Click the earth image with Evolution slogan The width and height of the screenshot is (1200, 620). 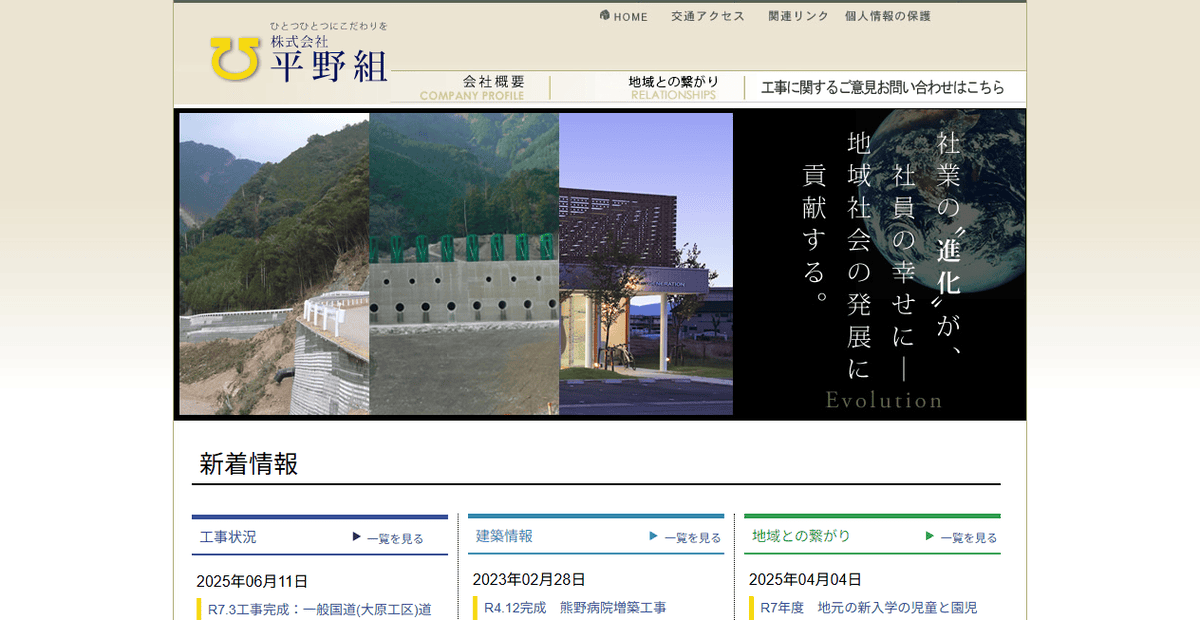click(x=880, y=264)
